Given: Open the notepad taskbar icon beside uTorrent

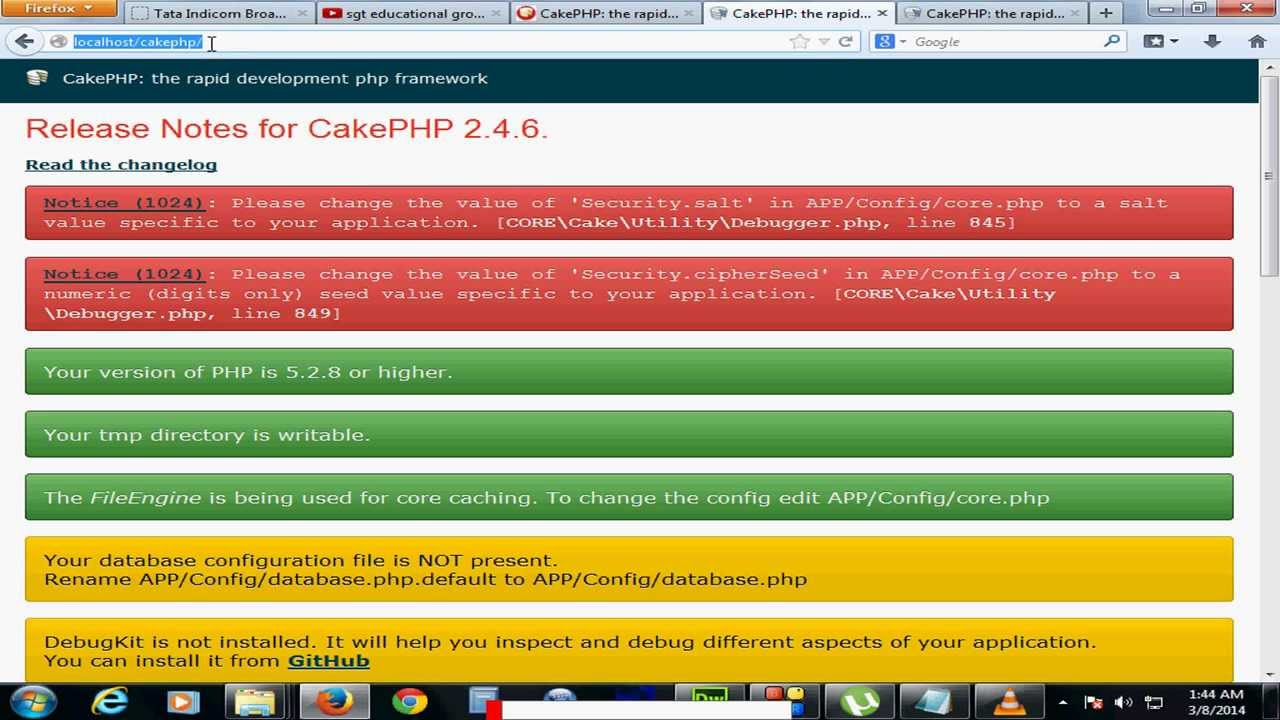Looking at the screenshot, I should click(934, 701).
